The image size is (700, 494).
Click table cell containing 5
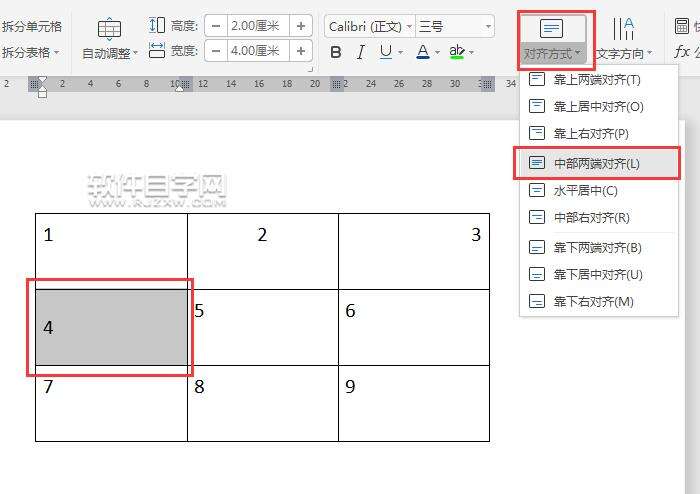click(x=263, y=328)
